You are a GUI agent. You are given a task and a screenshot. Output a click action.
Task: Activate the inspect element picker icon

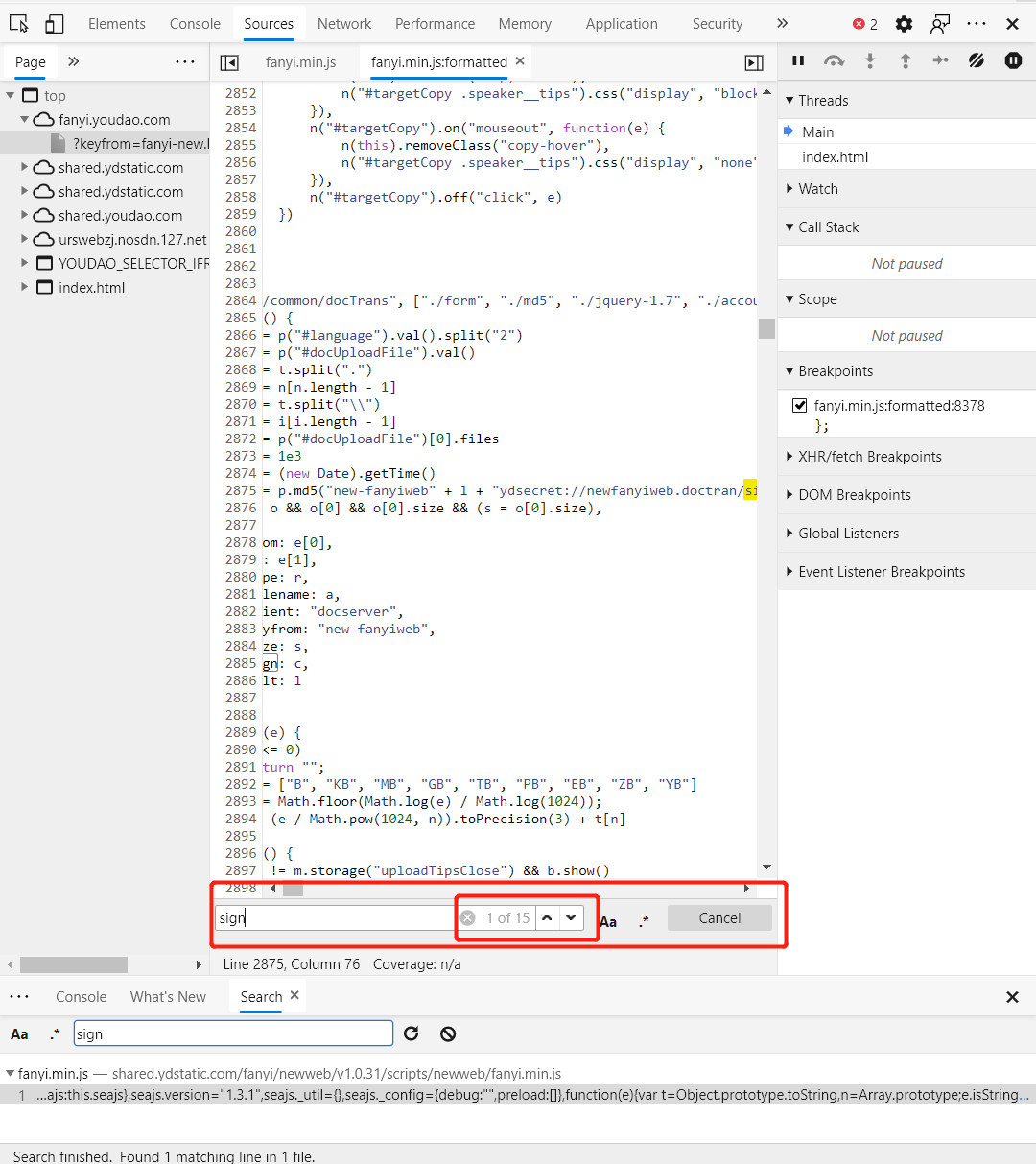click(18, 24)
